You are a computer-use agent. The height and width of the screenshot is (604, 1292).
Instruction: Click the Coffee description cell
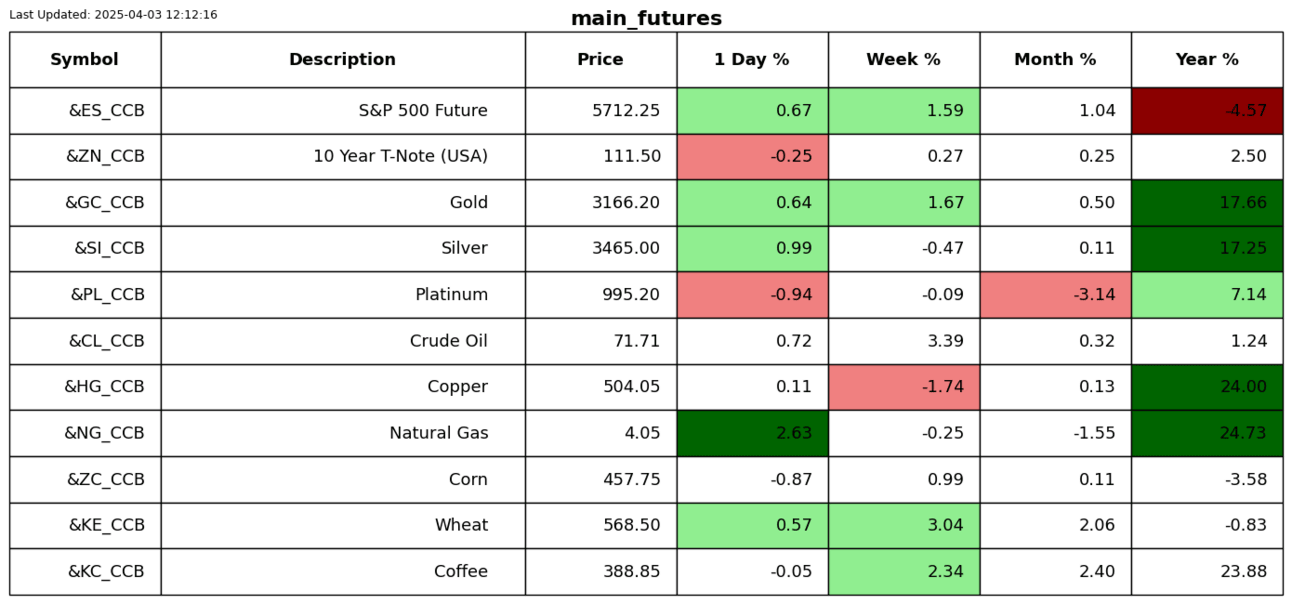pyautogui.click(x=460, y=572)
